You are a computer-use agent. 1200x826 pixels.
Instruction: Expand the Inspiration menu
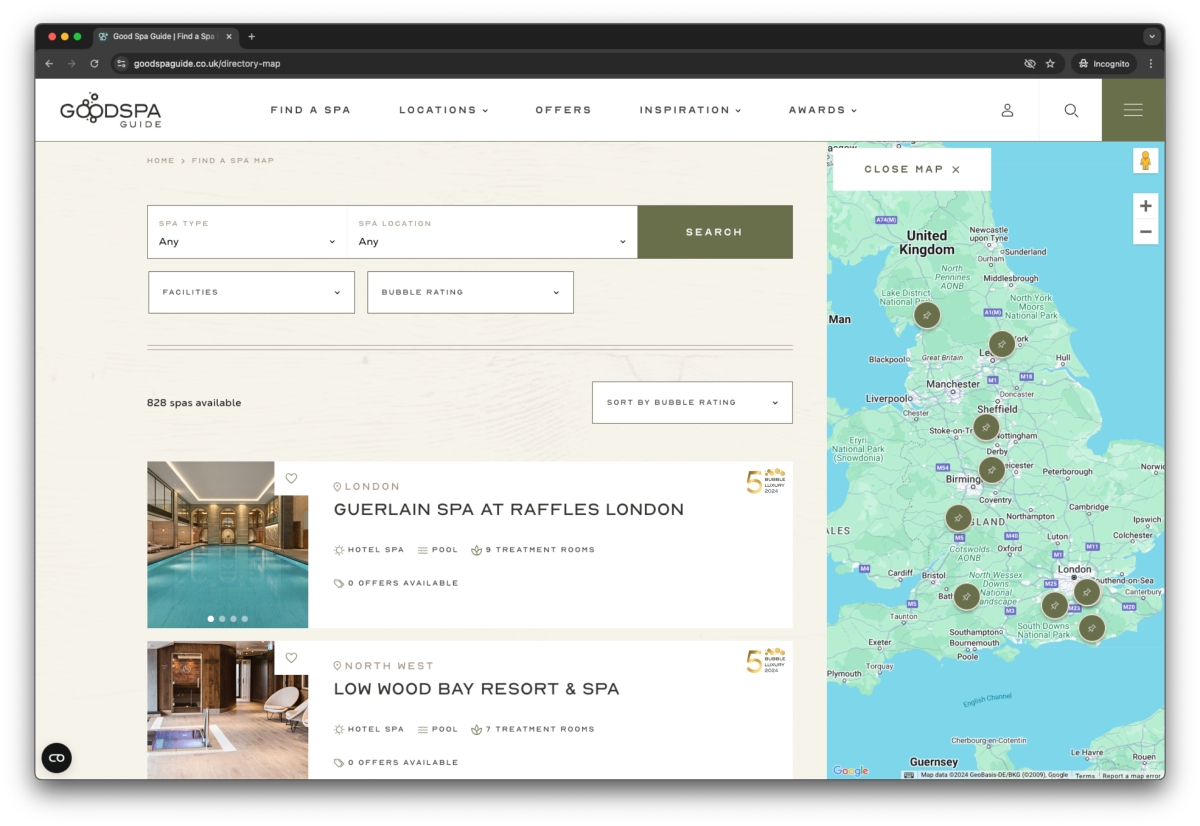coord(690,110)
